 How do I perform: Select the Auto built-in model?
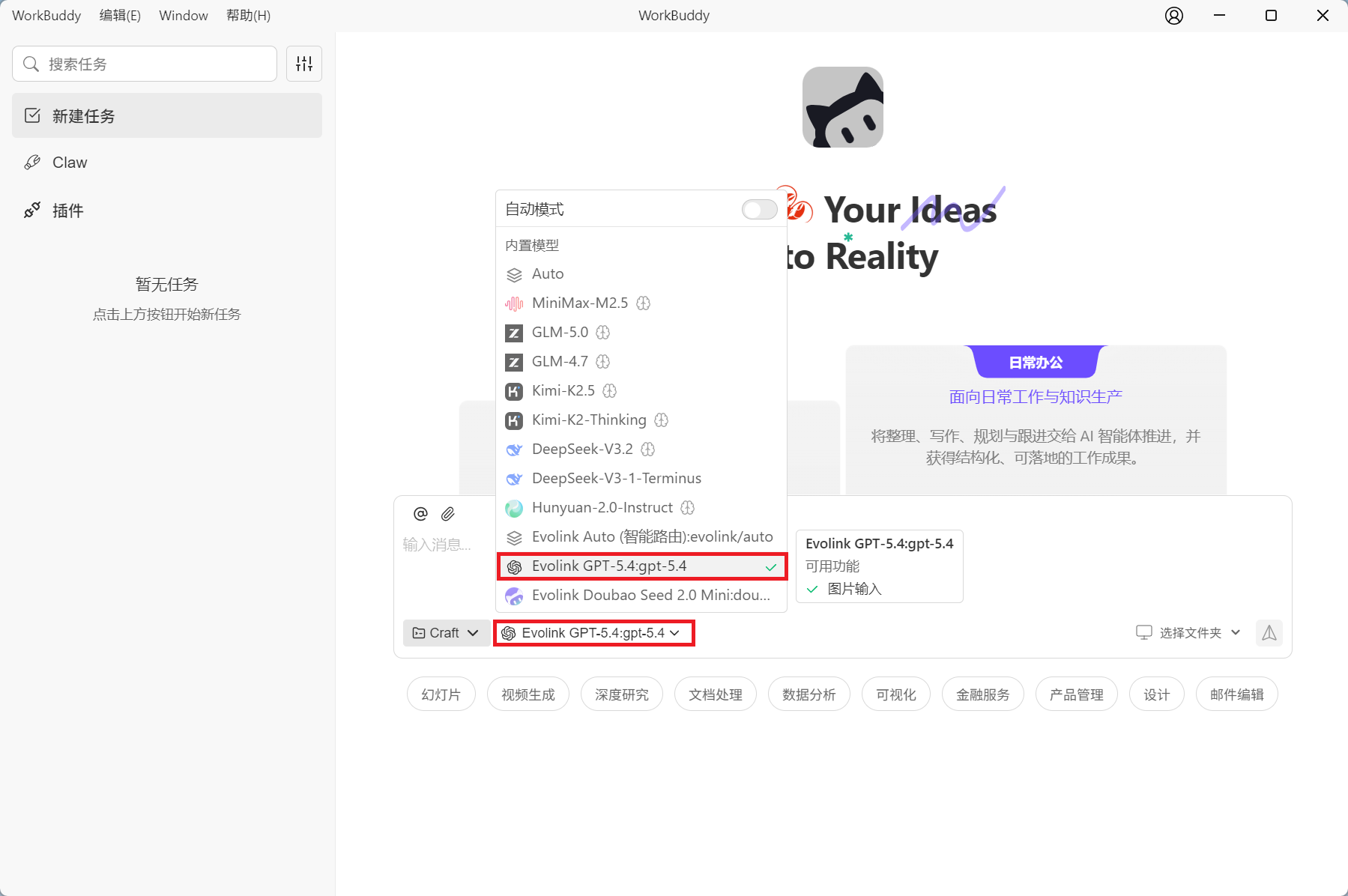coord(641,273)
